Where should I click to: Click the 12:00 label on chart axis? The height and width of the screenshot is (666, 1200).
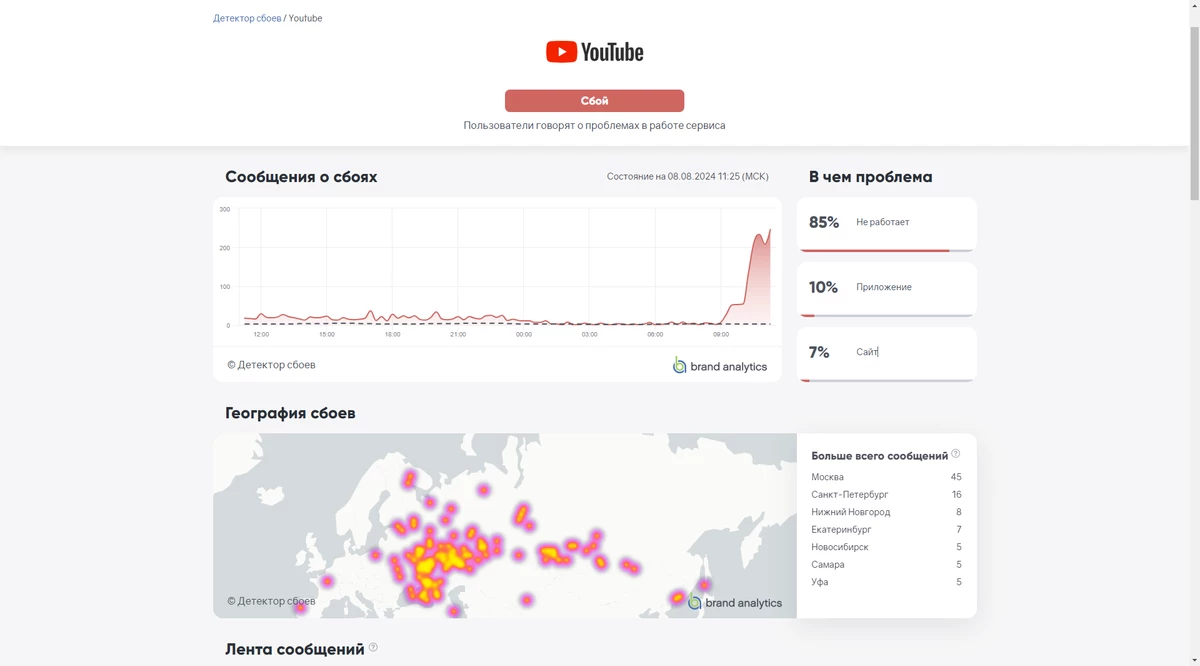point(261,335)
